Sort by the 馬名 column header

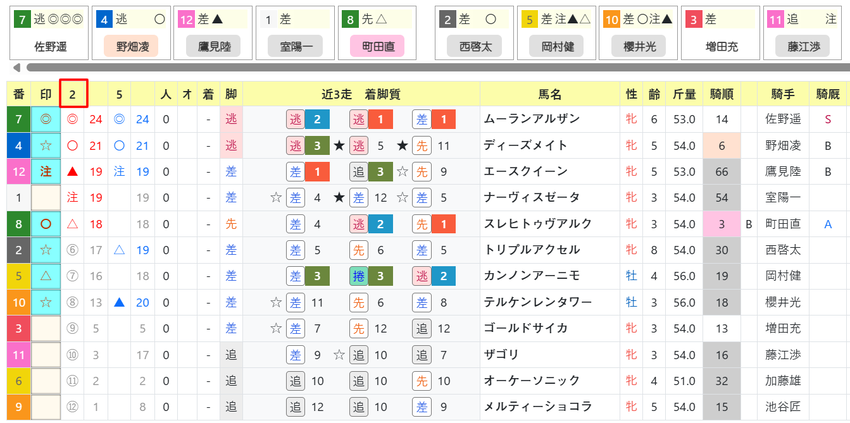coord(550,94)
